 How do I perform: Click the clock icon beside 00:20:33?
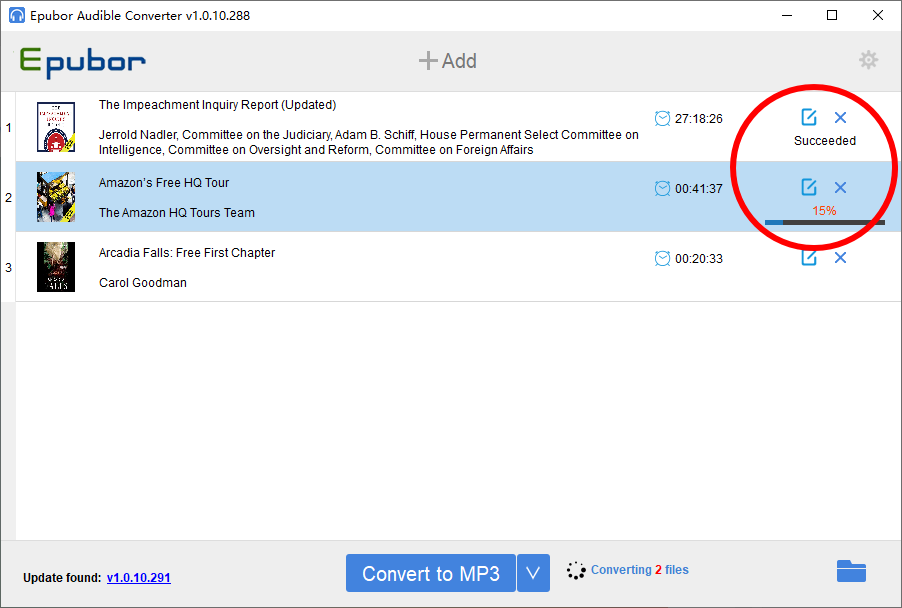pyautogui.click(x=662, y=259)
